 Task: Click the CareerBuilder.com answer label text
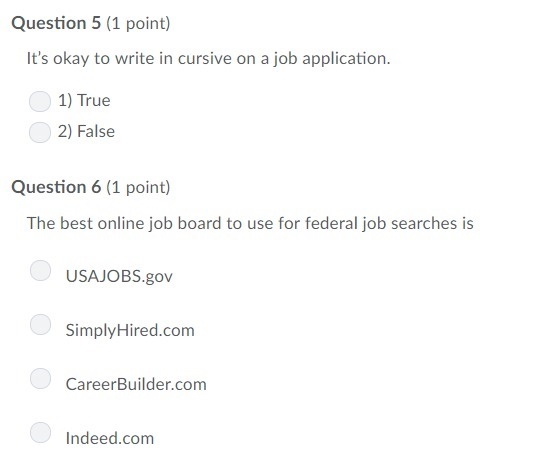(136, 384)
